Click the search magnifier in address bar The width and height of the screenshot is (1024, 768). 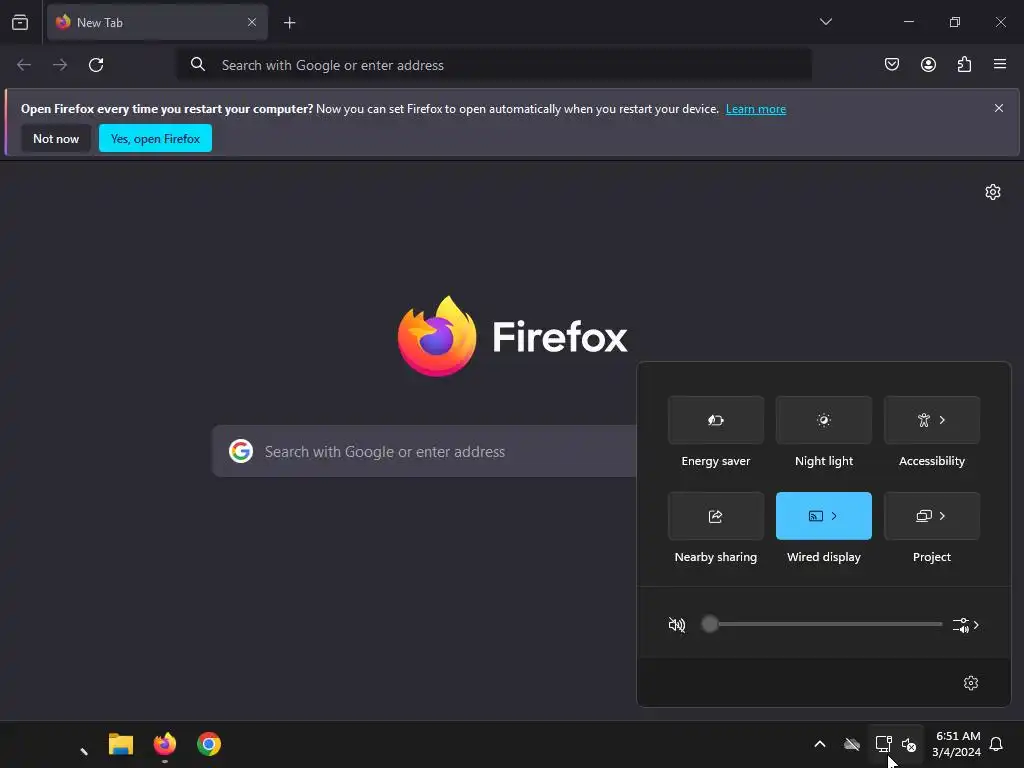pos(198,65)
